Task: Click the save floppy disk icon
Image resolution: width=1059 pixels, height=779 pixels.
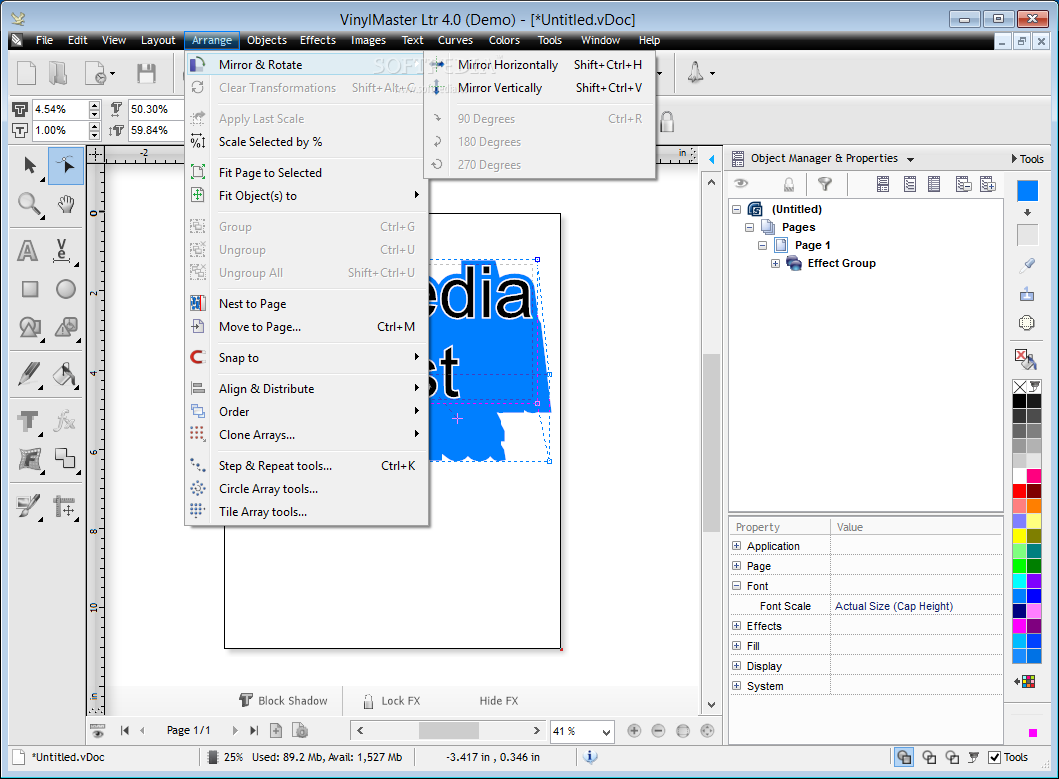Action: coord(146,73)
